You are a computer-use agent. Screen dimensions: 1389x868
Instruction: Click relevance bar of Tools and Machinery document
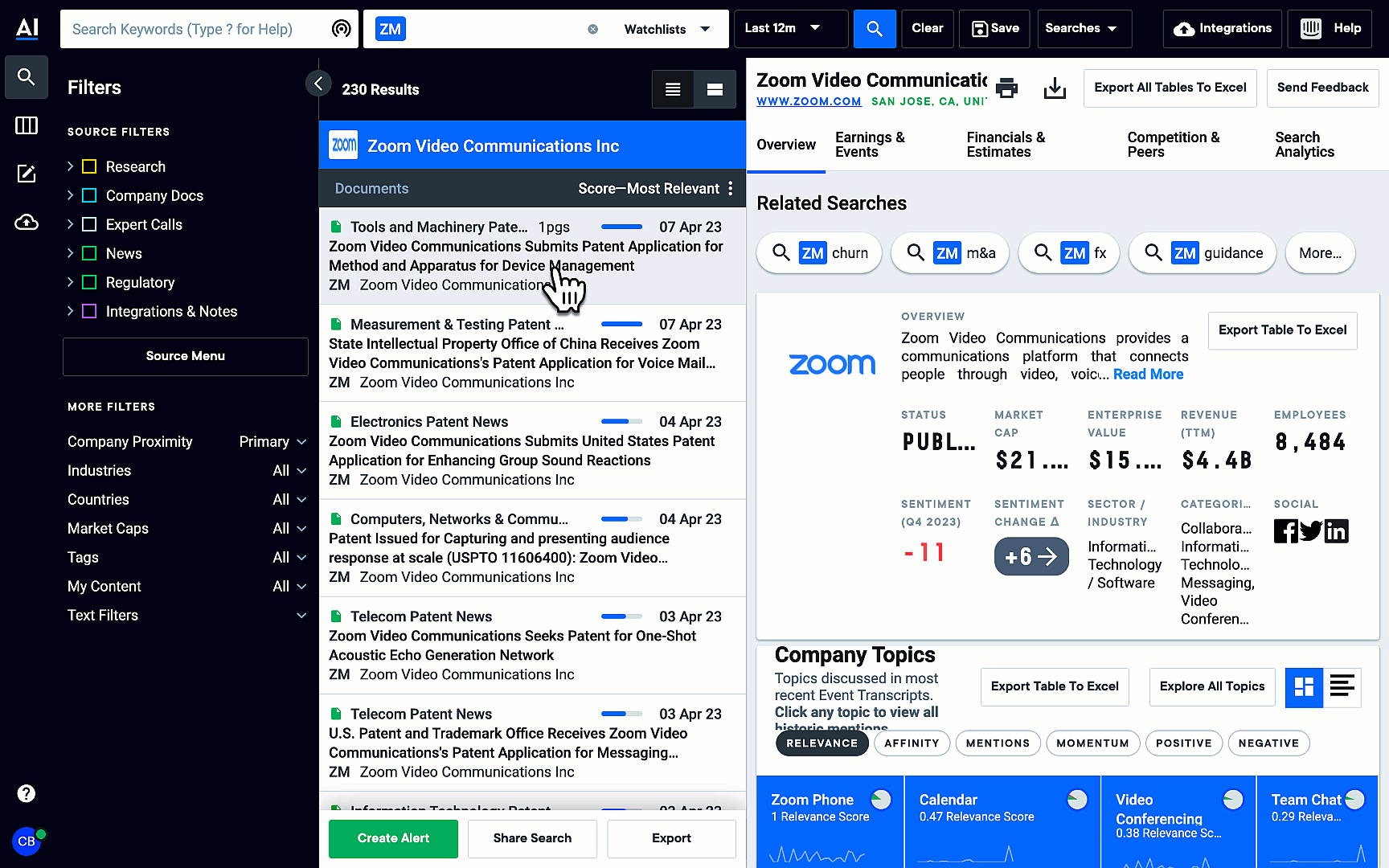621,227
